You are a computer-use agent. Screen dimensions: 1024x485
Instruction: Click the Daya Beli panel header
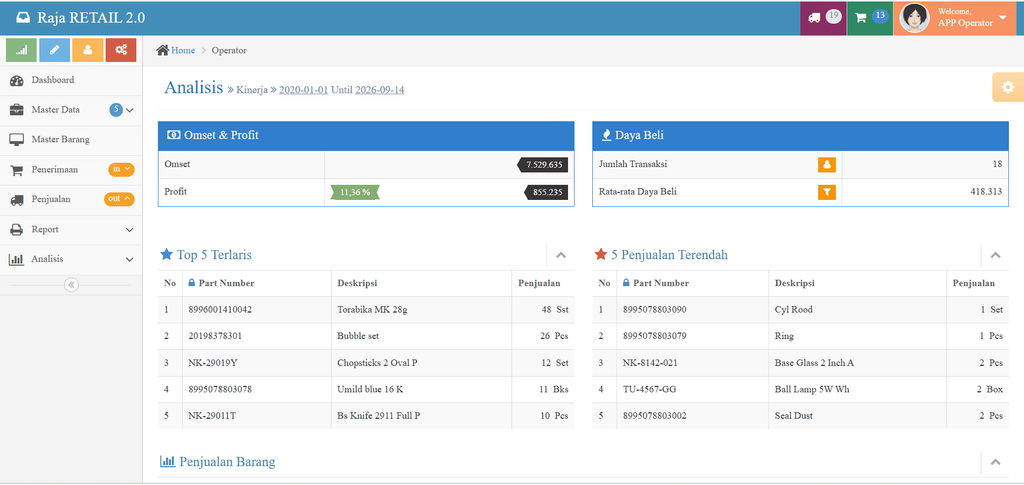(801, 136)
